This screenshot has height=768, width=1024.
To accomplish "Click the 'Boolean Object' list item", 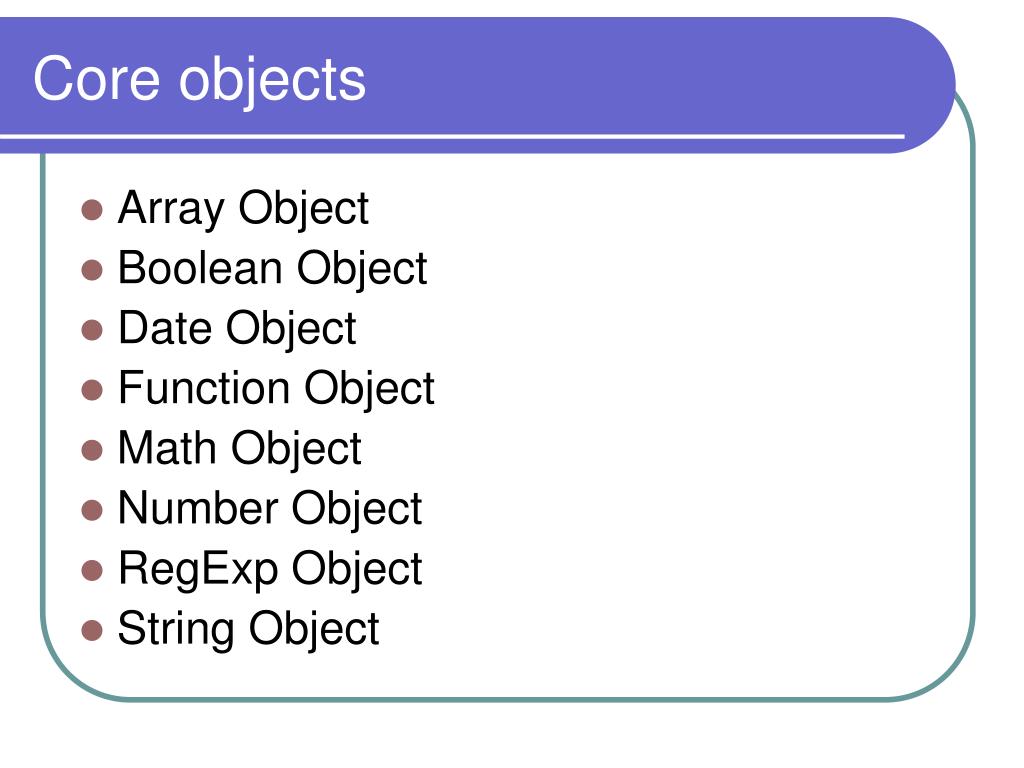I will (x=272, y=269).
